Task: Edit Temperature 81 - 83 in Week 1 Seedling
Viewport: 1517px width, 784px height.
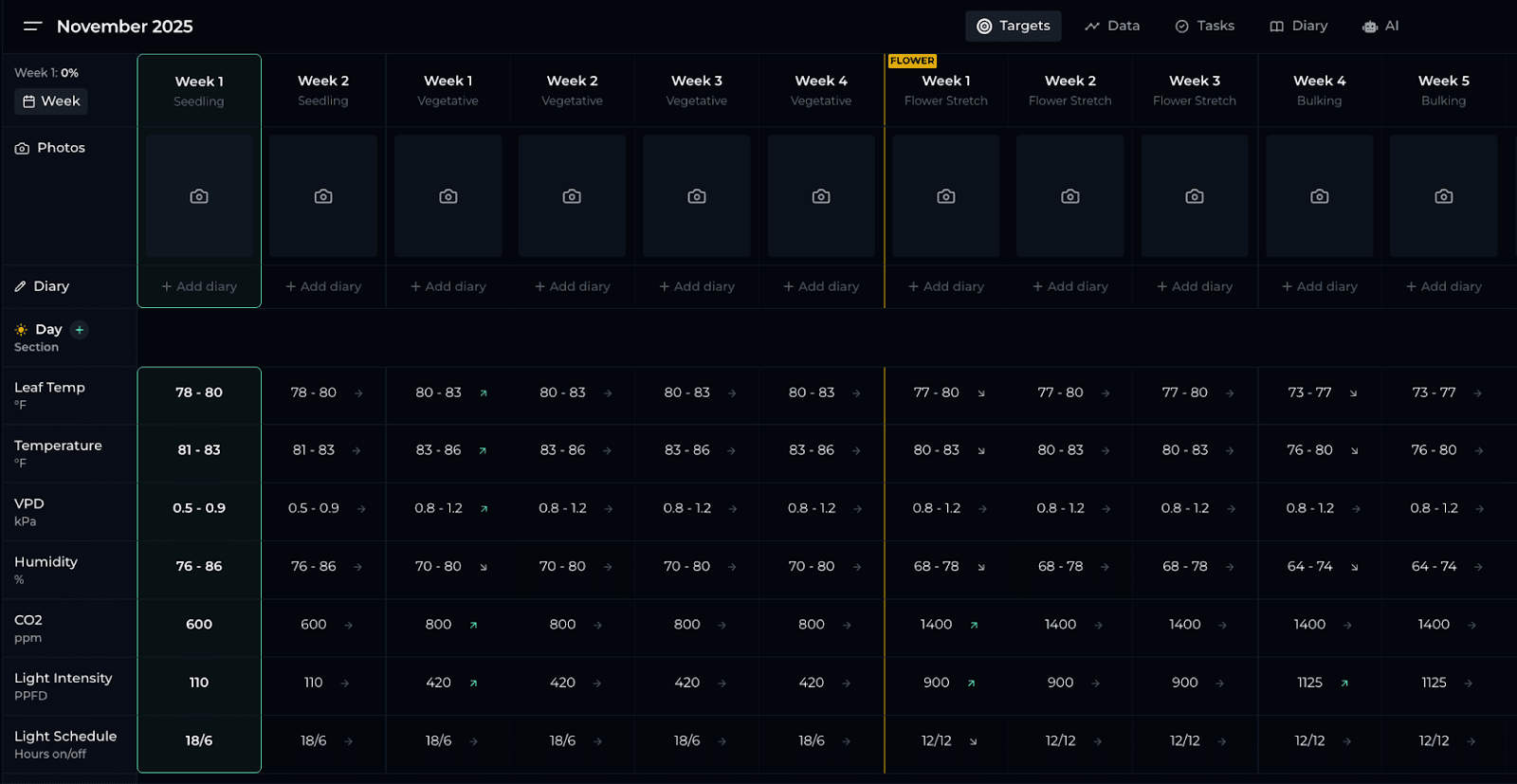Action: click(x=199, y=450)
